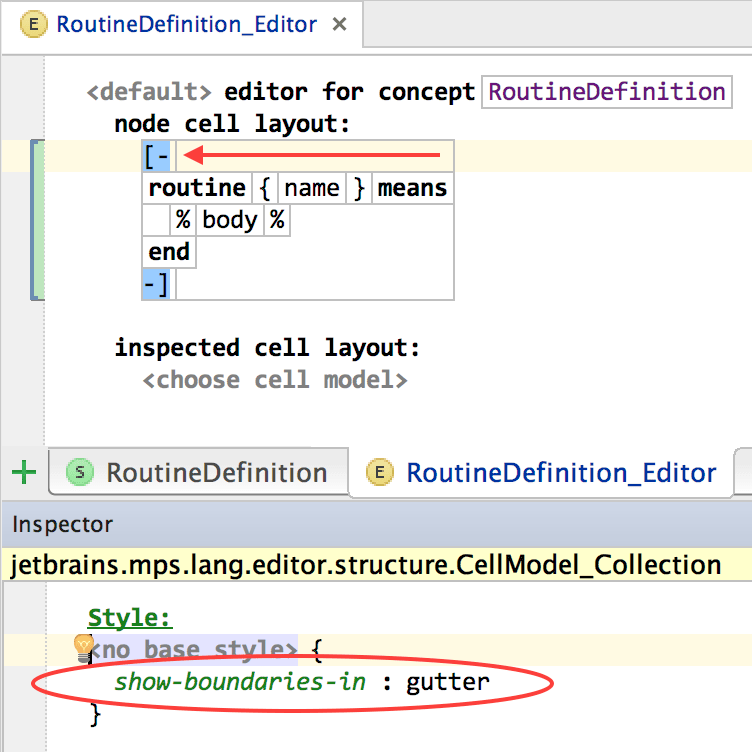Click the E icon on top editor tab
Image resolution: width=752 pixels, height=752 pixels.
point(35,25)
